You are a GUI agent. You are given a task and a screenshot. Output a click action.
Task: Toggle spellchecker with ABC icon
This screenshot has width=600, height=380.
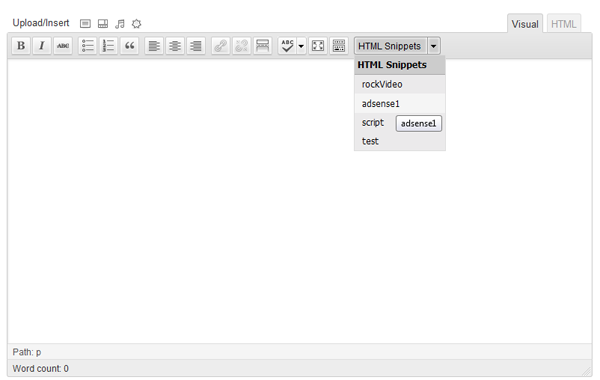pos(287,46)
